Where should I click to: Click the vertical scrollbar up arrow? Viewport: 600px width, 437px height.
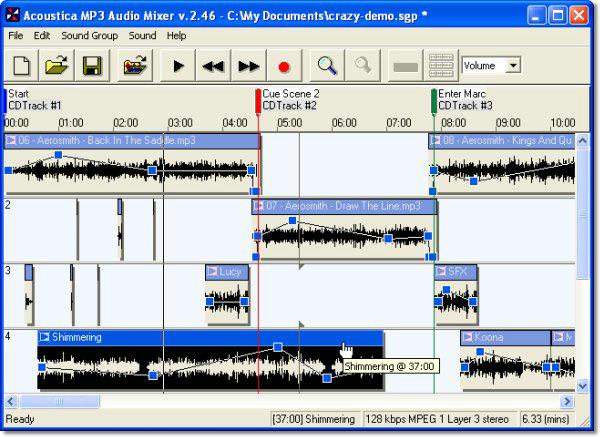click(x=582, y=140)
